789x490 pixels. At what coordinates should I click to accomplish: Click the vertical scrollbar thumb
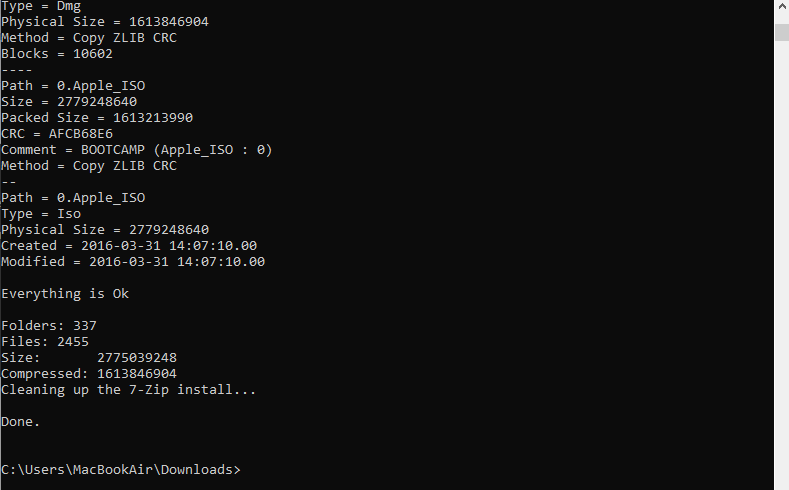[x=781, y=32]
